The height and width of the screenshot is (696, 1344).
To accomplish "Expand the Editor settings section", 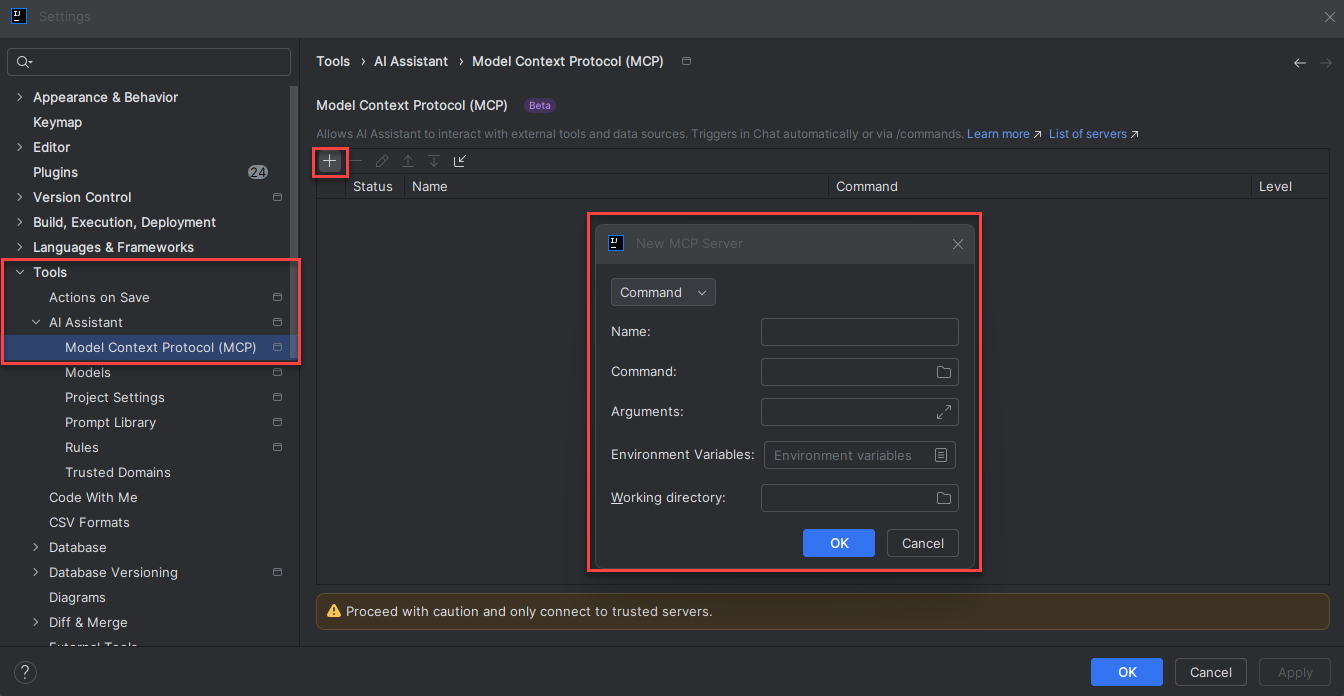I will click(x=20, y=147).
